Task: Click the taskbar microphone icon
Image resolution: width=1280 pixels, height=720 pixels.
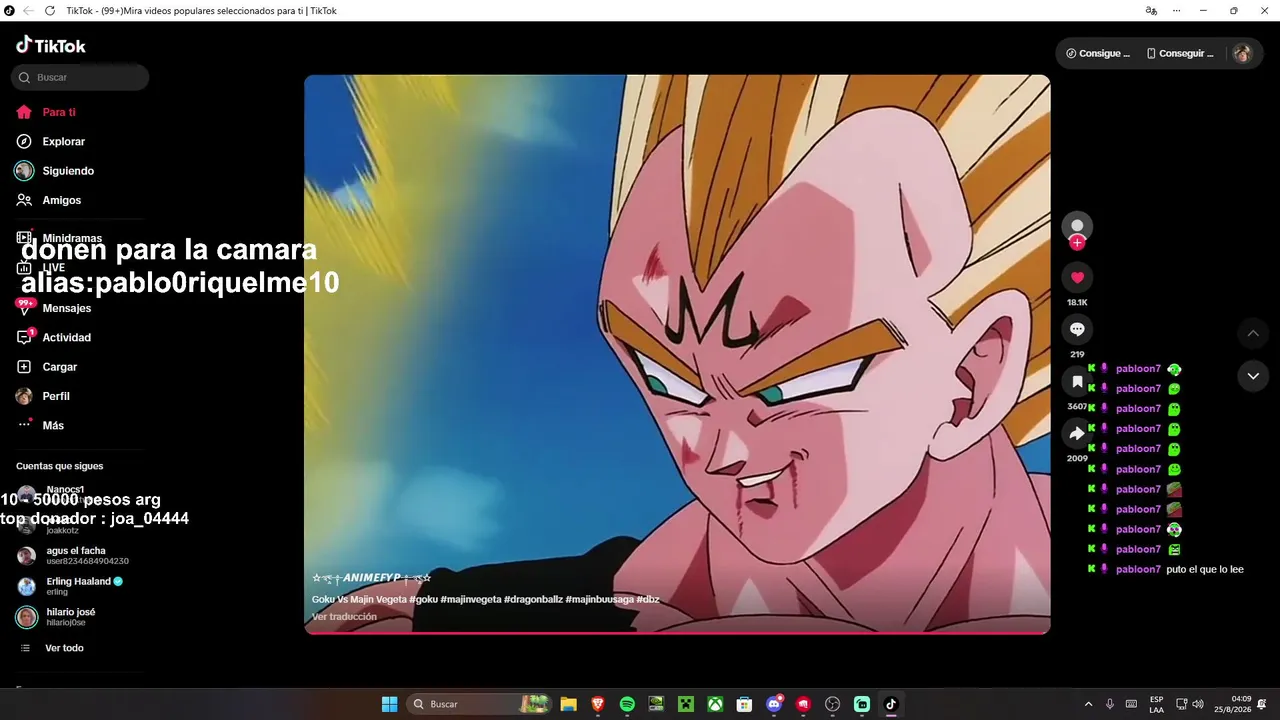Action: click(1110, 704)
